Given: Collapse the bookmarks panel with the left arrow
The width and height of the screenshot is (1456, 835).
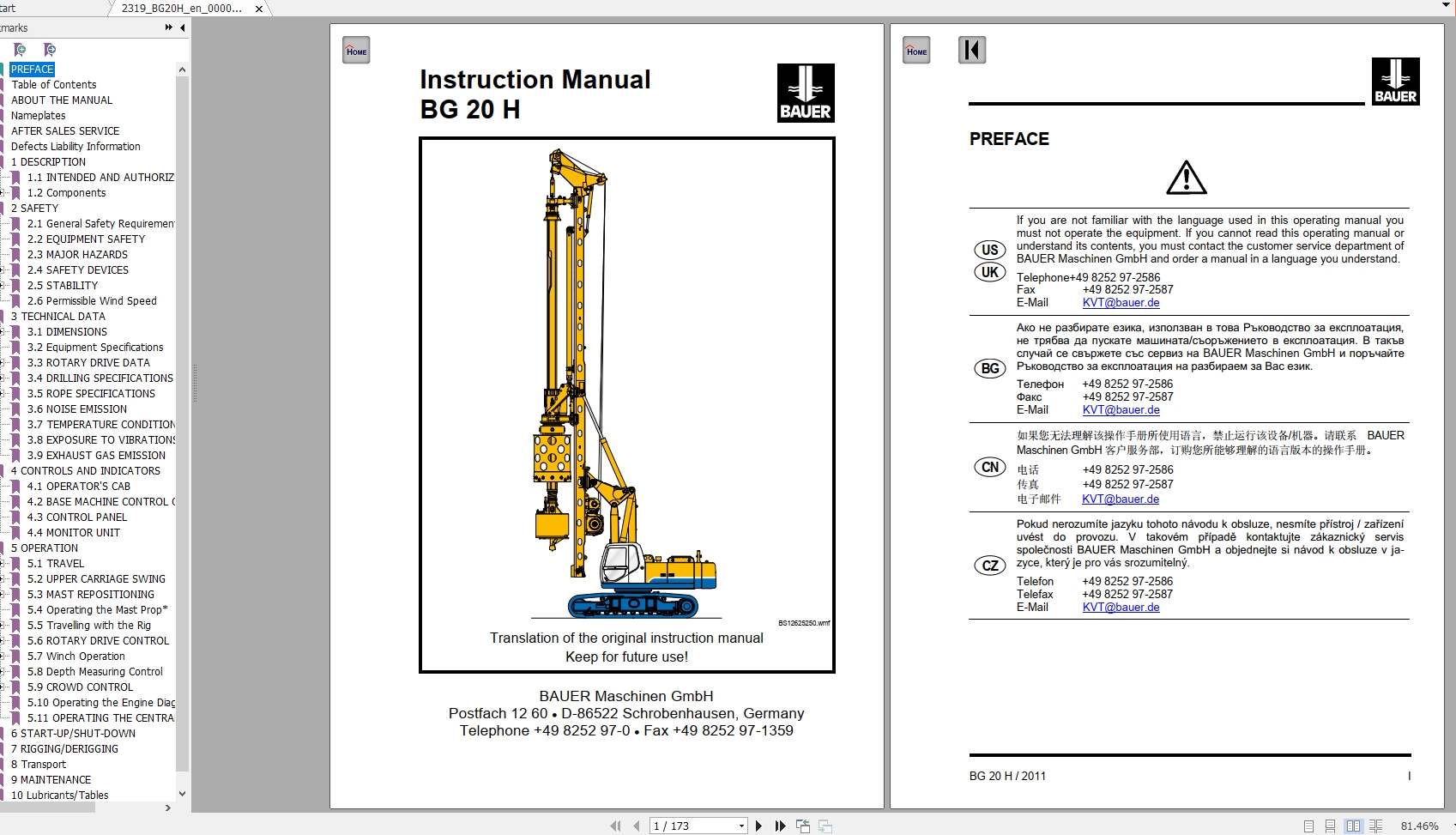Looking at the screenshot, I should coord(183,27).
